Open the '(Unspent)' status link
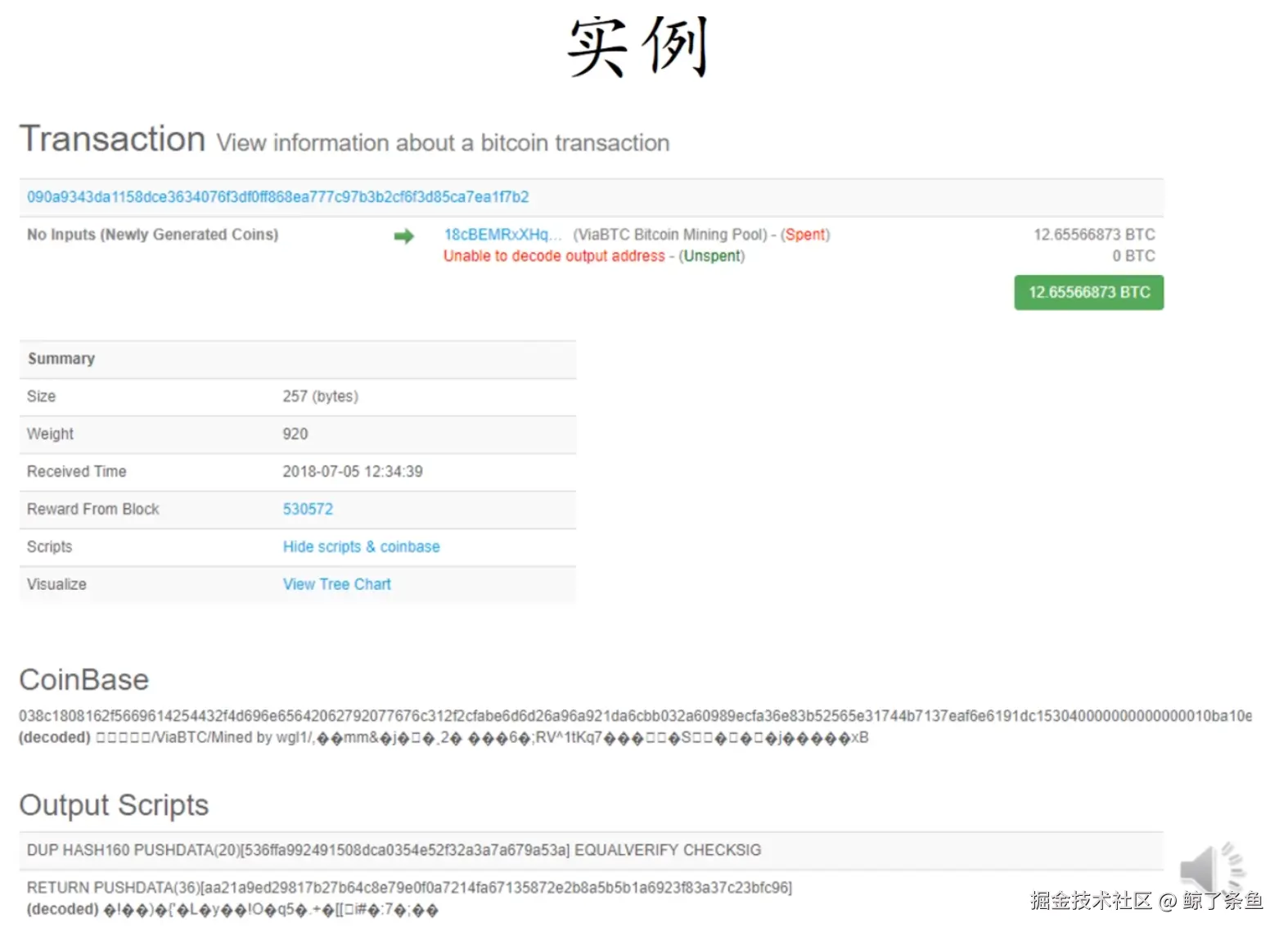Screen dimensions: 1288x936 click(712, 256)
